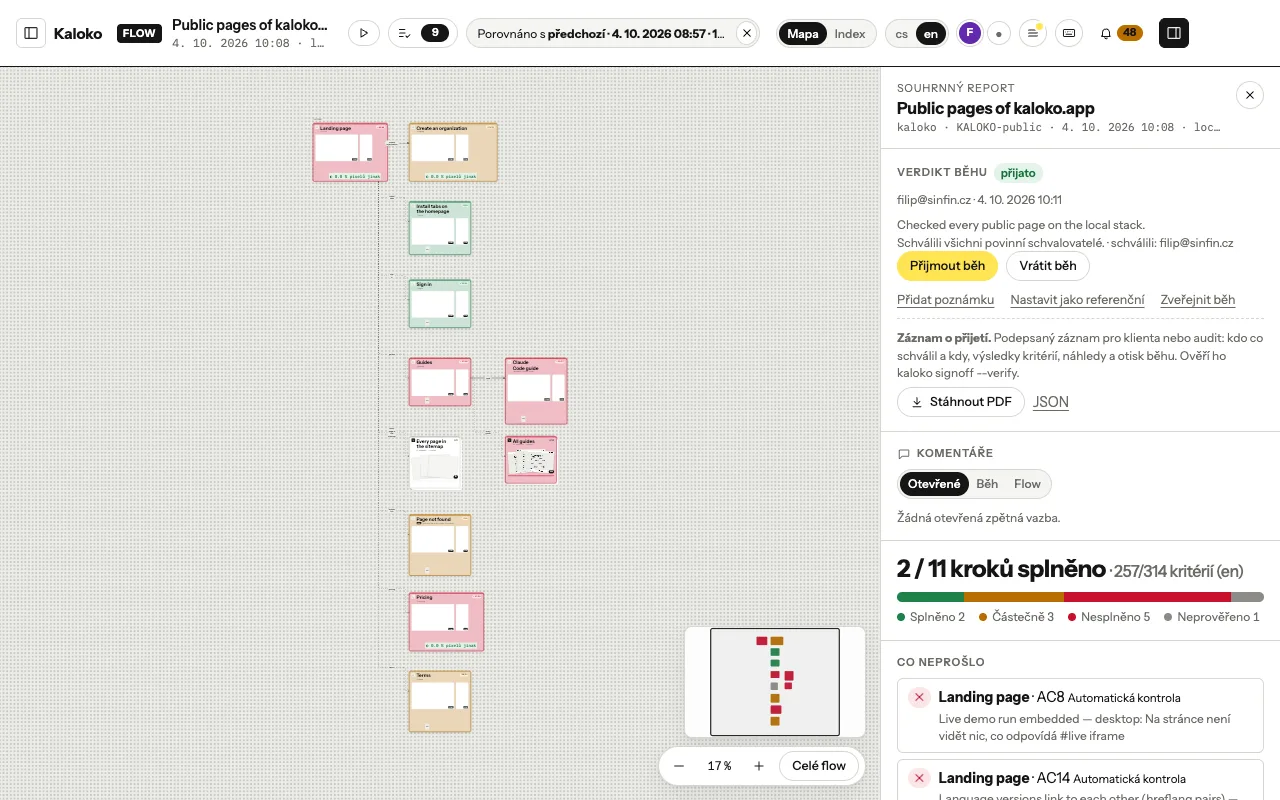The height and width of the screenshot is (800, 1280).
Task: Switch language to cs
Action: 901,34
